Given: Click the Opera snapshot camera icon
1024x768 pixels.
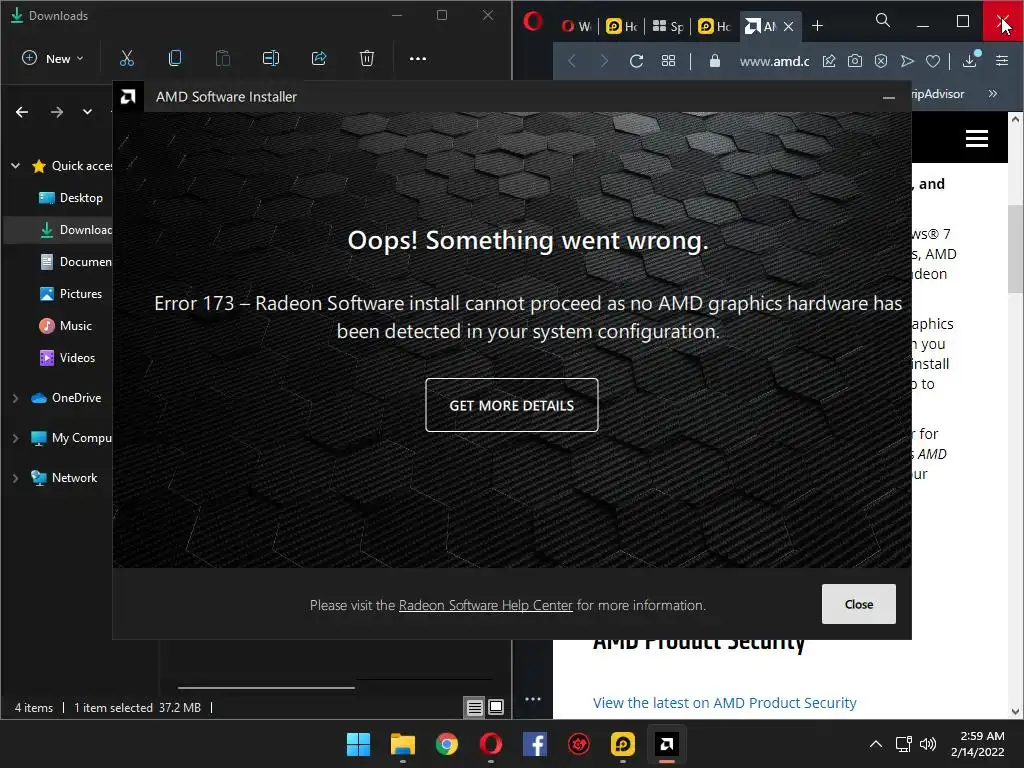Looking at the screenshot, I should [x=854, y=61].
